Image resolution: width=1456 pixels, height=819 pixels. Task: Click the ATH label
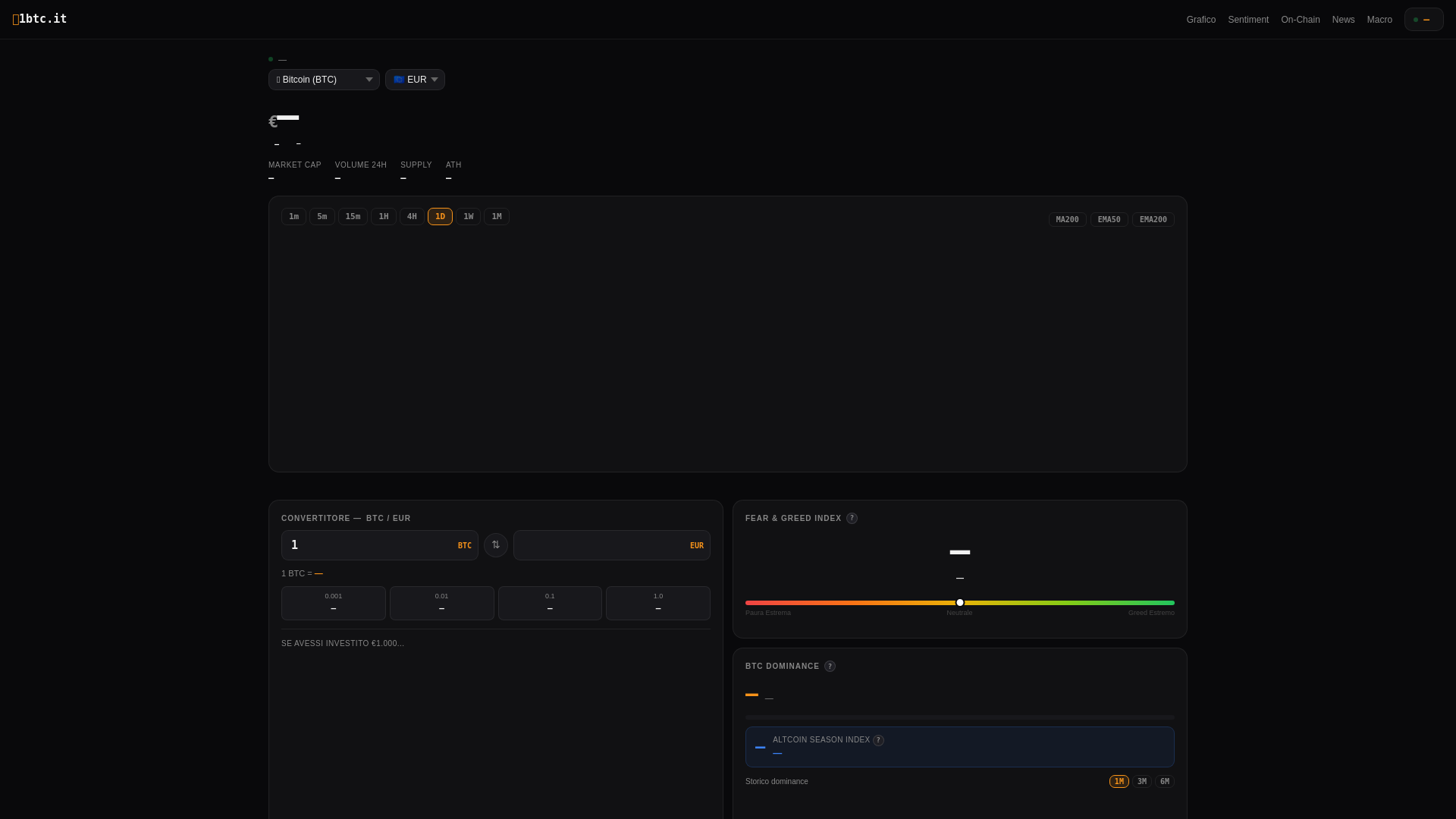click(x=453, y=165)
